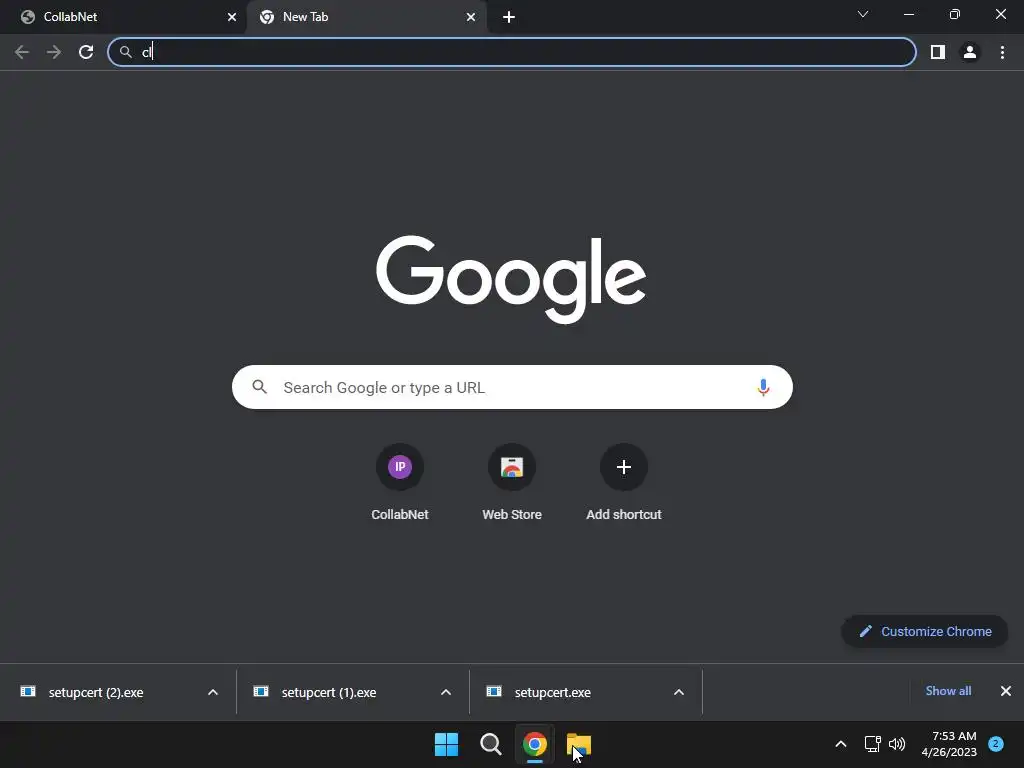Image resolution: width=1024 pixels, height=768 pixels.
Task: Open the downloaded setupcert.exe file
Action: (x=552, y=692)
